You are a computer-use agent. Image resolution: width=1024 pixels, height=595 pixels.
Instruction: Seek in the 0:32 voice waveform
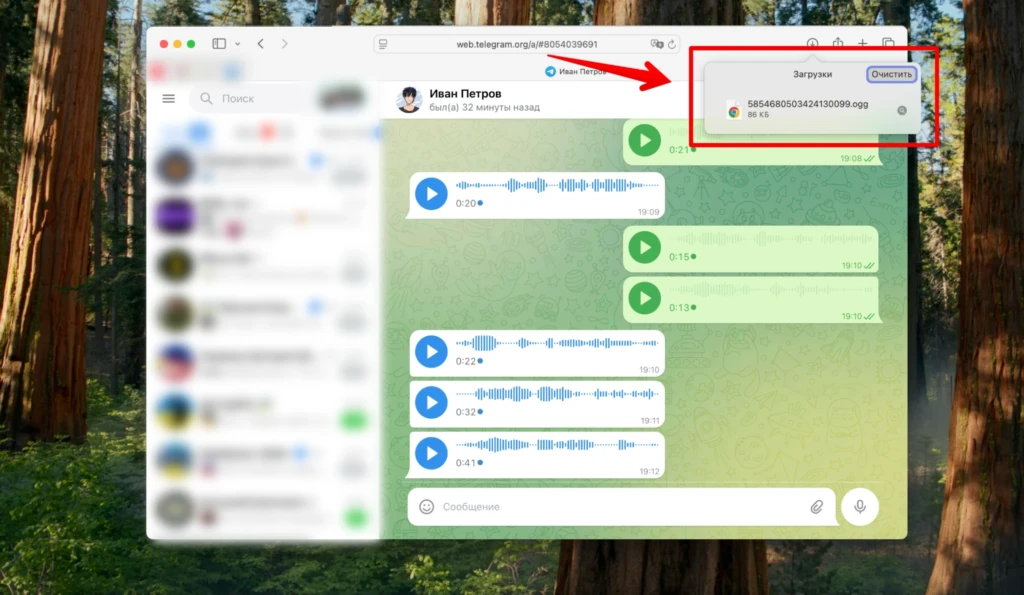557,394
